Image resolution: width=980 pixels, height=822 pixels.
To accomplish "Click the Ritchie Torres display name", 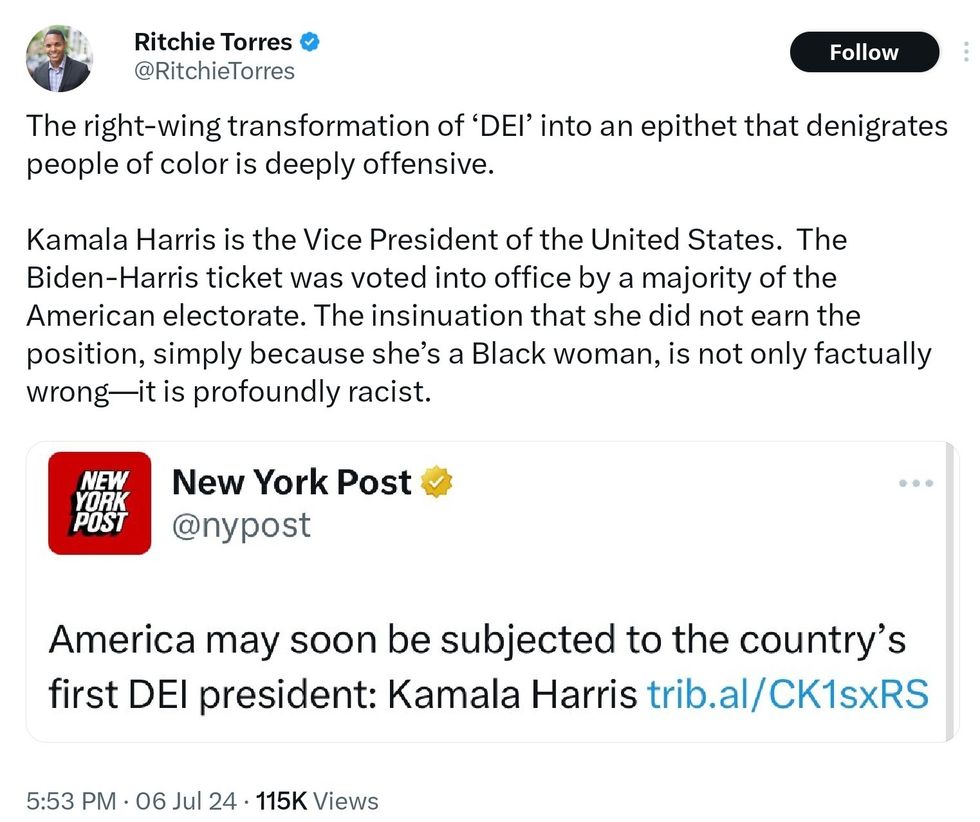I will tap(212, 43).
